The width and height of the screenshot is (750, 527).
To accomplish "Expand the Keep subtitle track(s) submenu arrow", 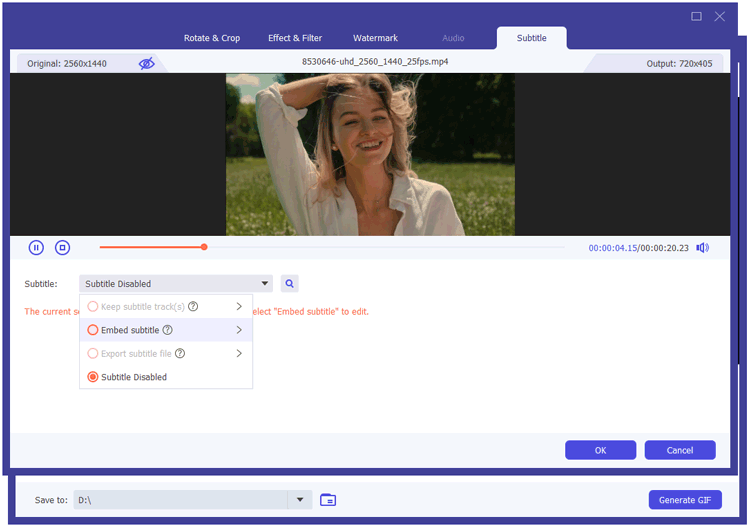I will click(x=239, y=307).
